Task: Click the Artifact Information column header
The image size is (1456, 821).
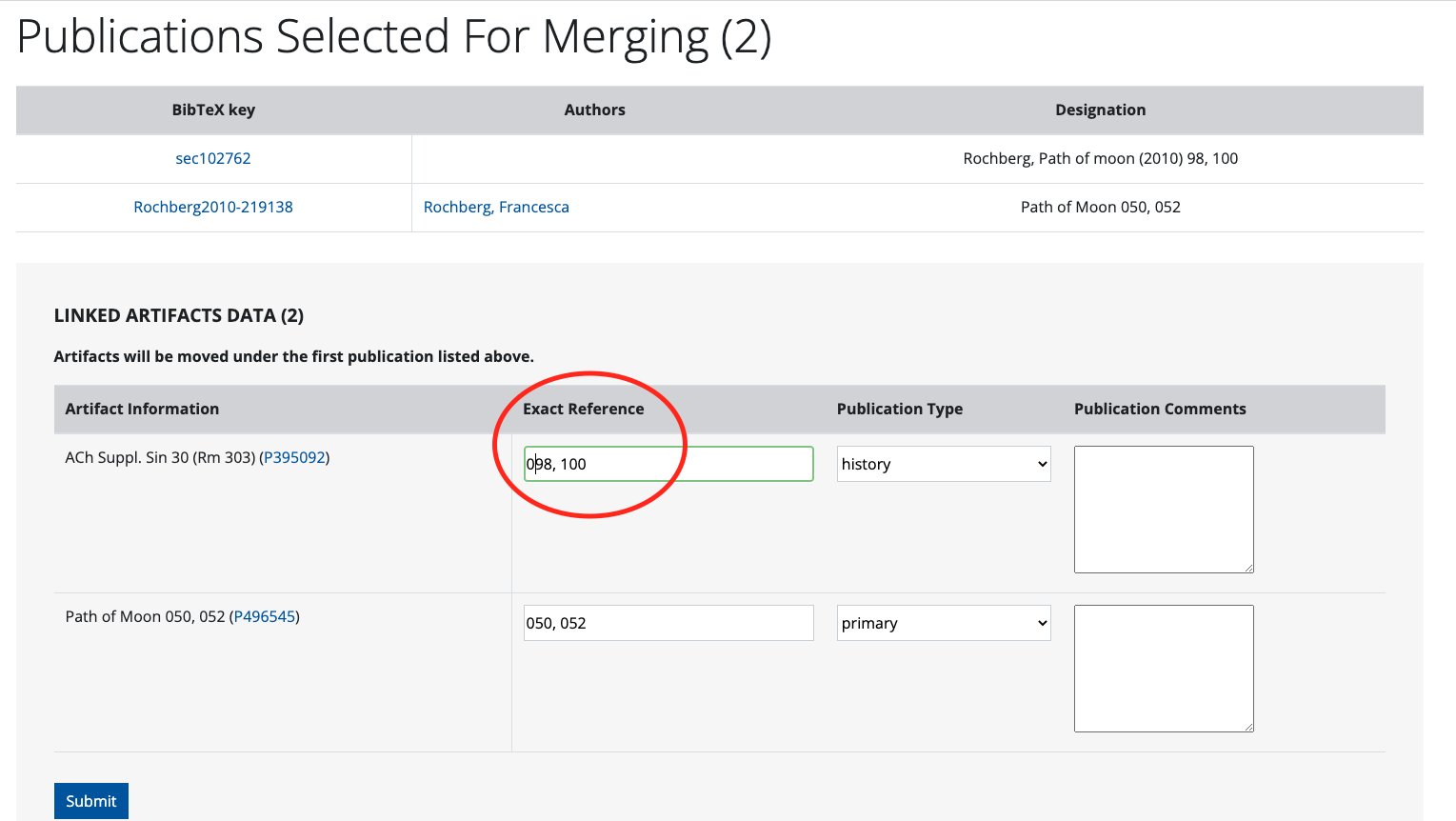Action: pos(142,409)
